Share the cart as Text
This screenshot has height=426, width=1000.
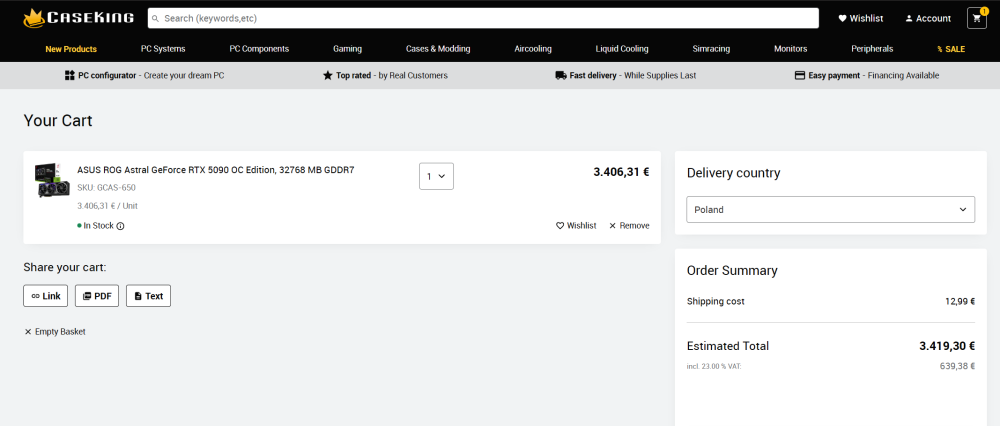pyautogui.click(x=148, y=296)
